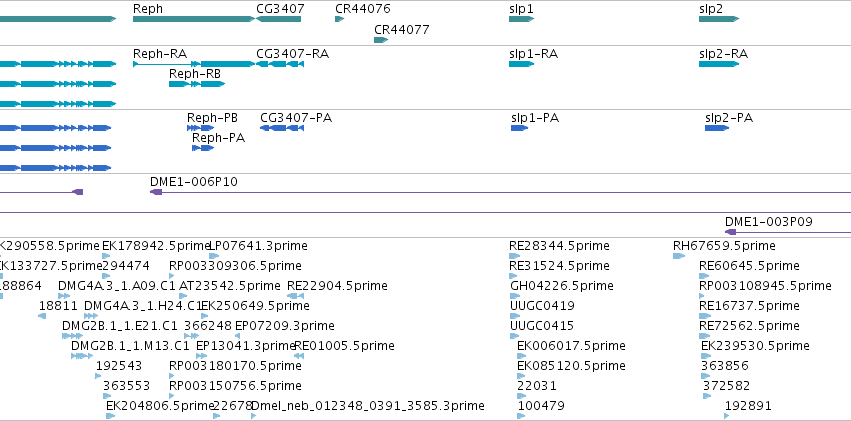Click the slp2-PA protein feature
This screenshot has height=421, width=851.
717,128
